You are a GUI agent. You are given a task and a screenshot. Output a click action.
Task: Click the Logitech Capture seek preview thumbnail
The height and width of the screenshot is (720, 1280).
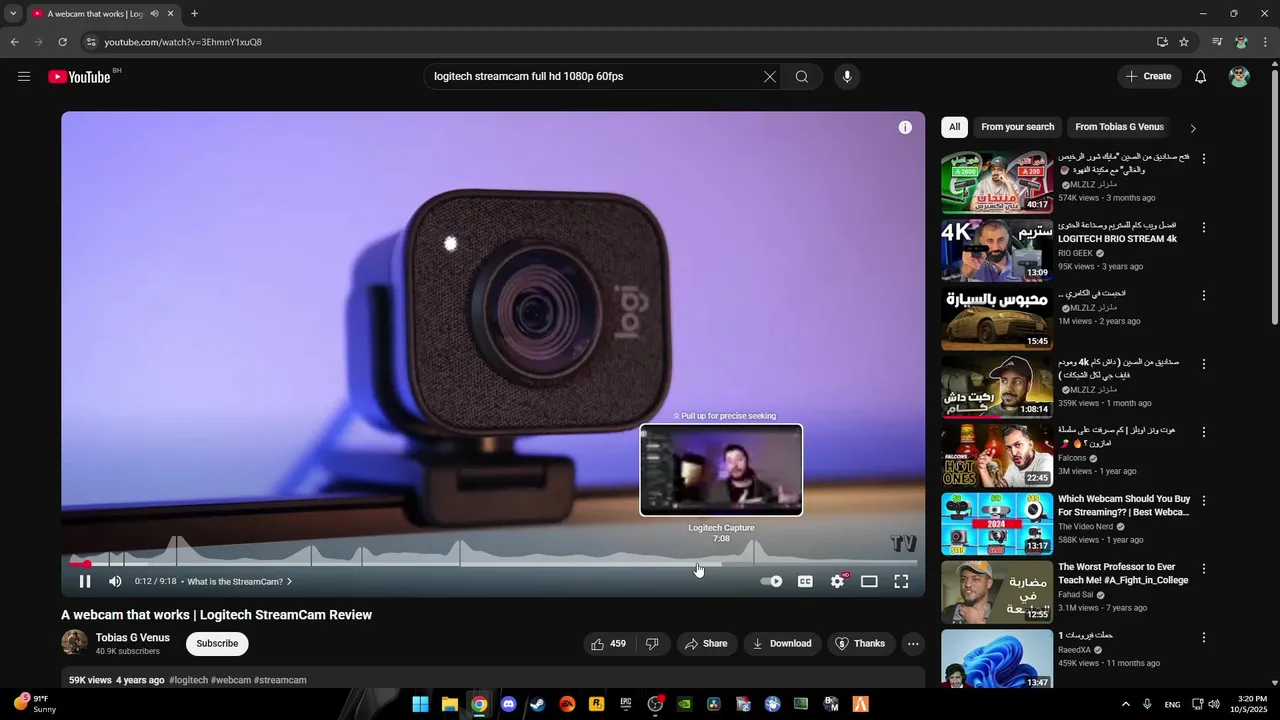point(721,470)
